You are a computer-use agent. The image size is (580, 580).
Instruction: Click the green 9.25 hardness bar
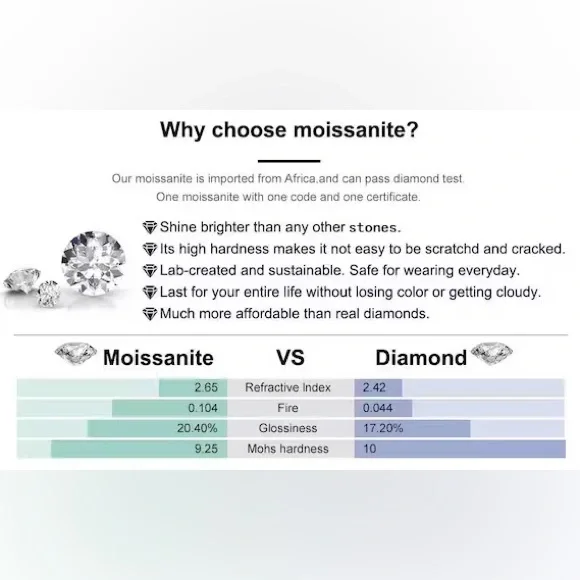[x=139, y=449]
